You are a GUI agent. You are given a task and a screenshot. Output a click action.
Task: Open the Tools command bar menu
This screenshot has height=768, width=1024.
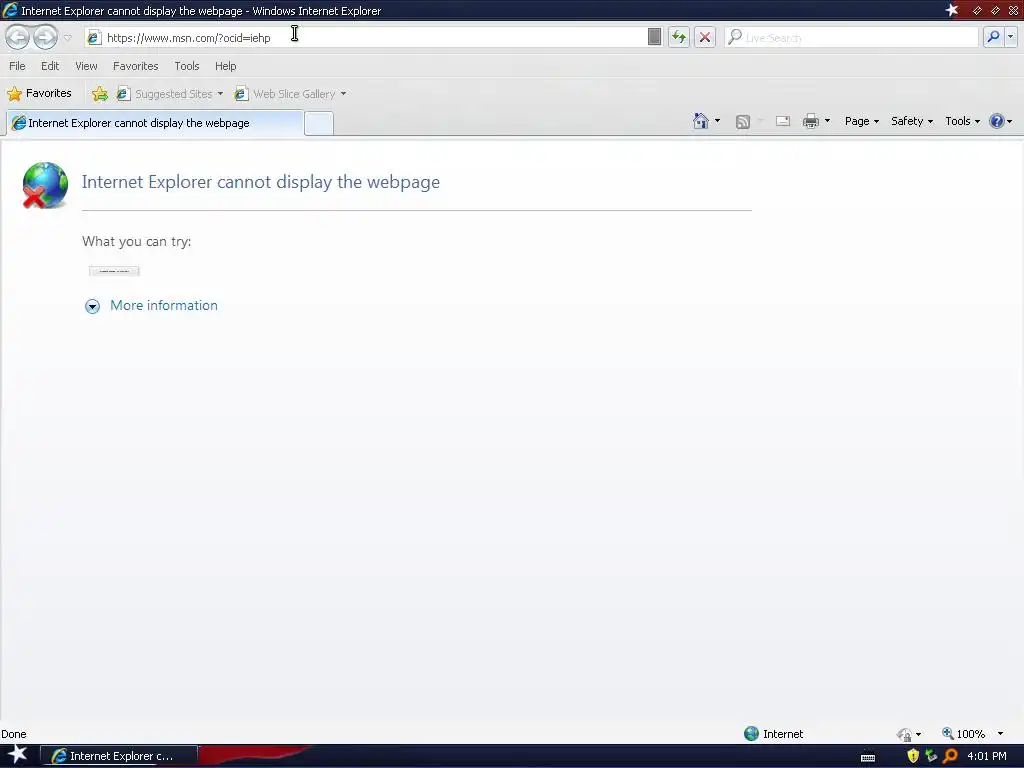pos(963,121)
